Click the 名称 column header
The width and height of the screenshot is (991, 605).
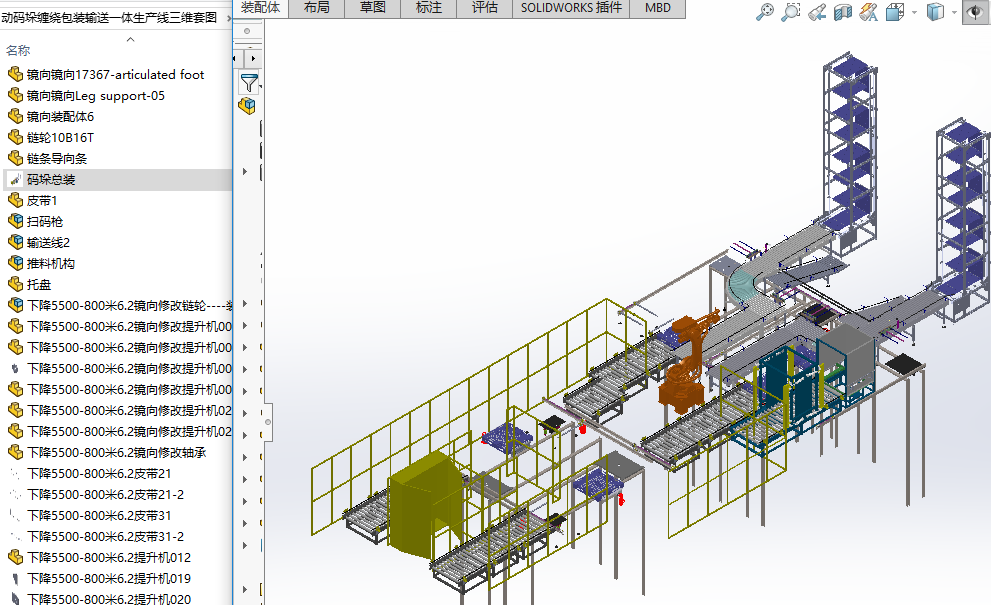click(18, 50)
